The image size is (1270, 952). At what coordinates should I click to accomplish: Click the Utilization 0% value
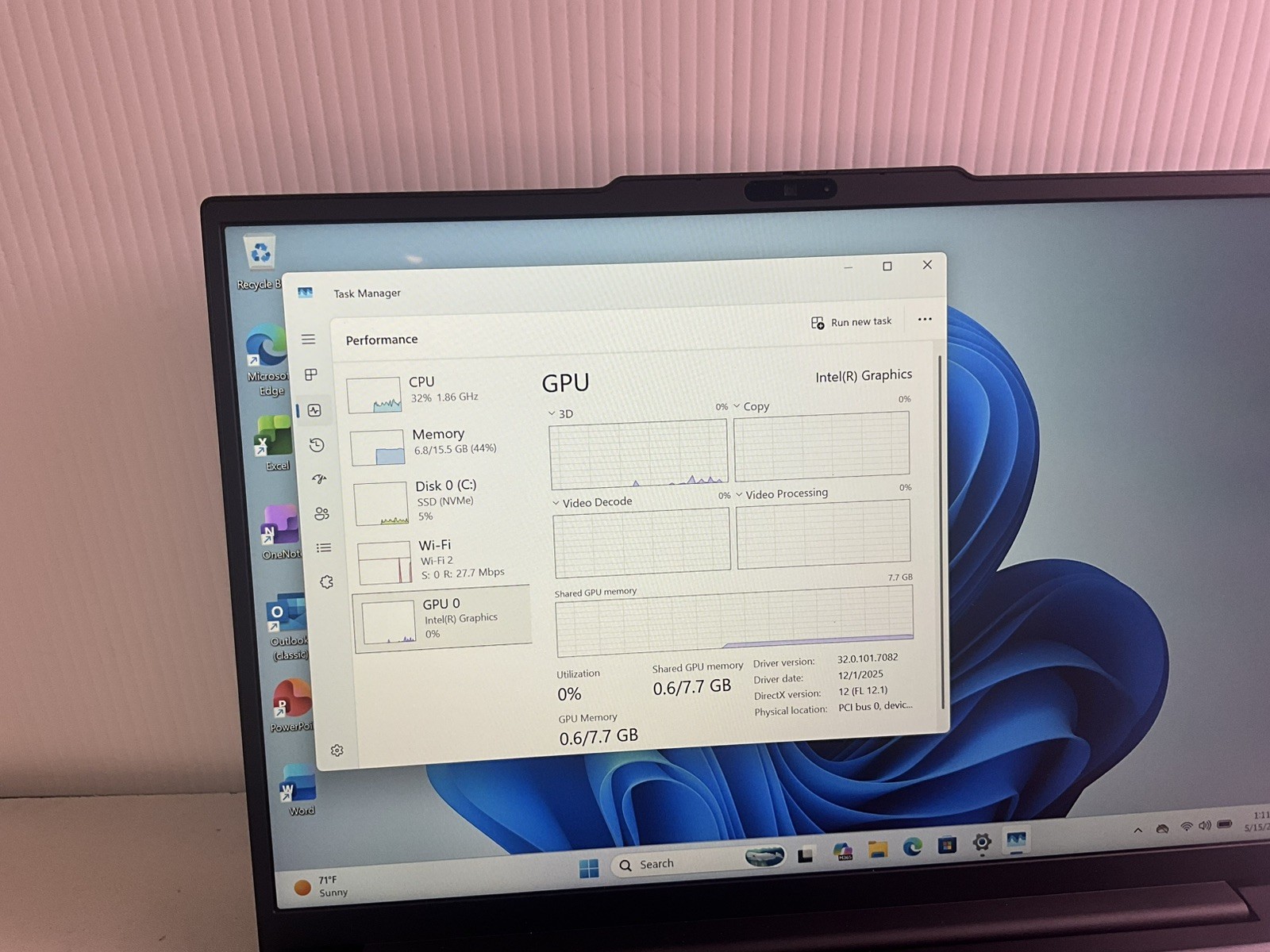click(569, 694)
